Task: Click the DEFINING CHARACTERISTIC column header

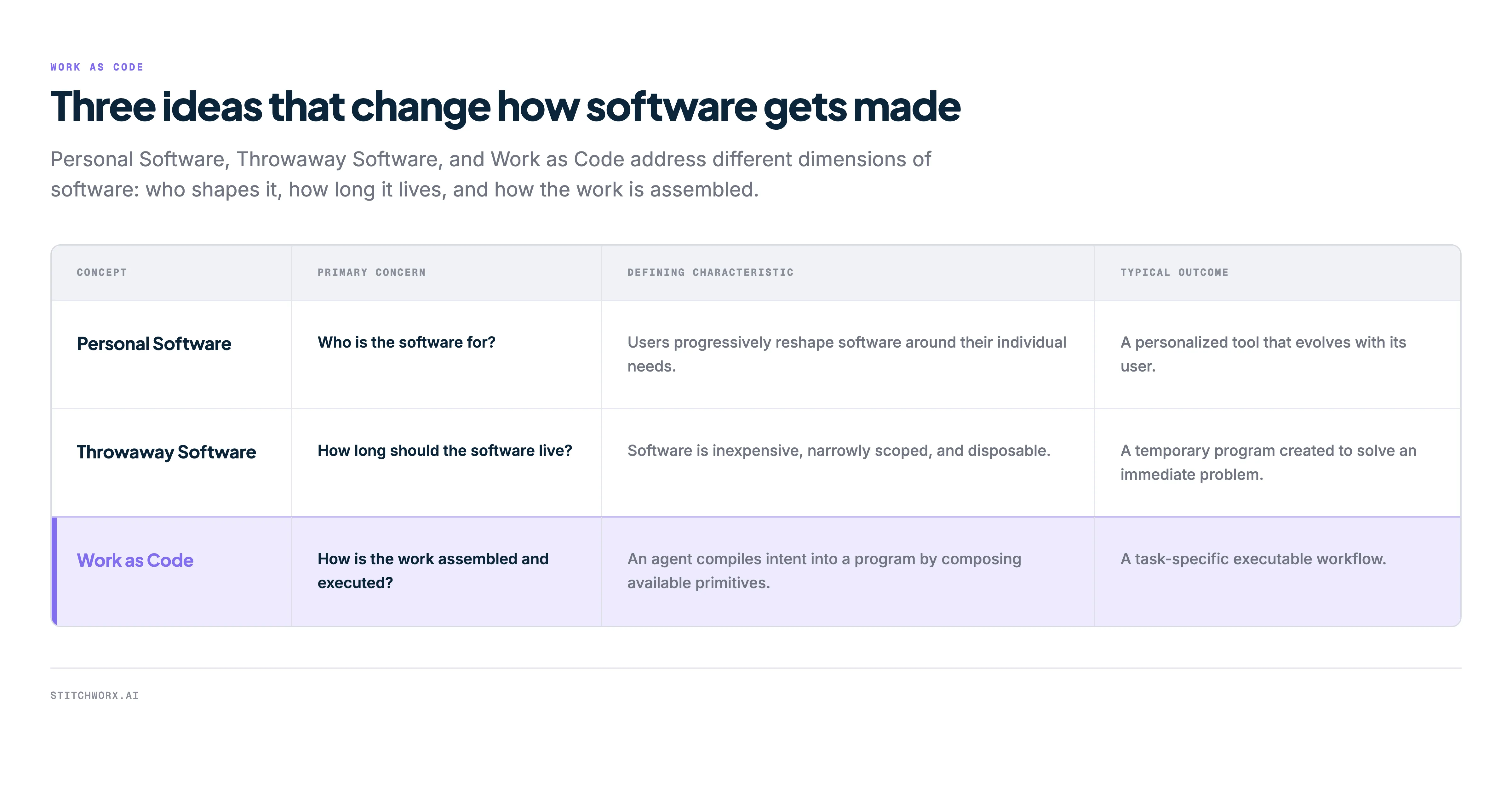Action: tap(710, 272)
